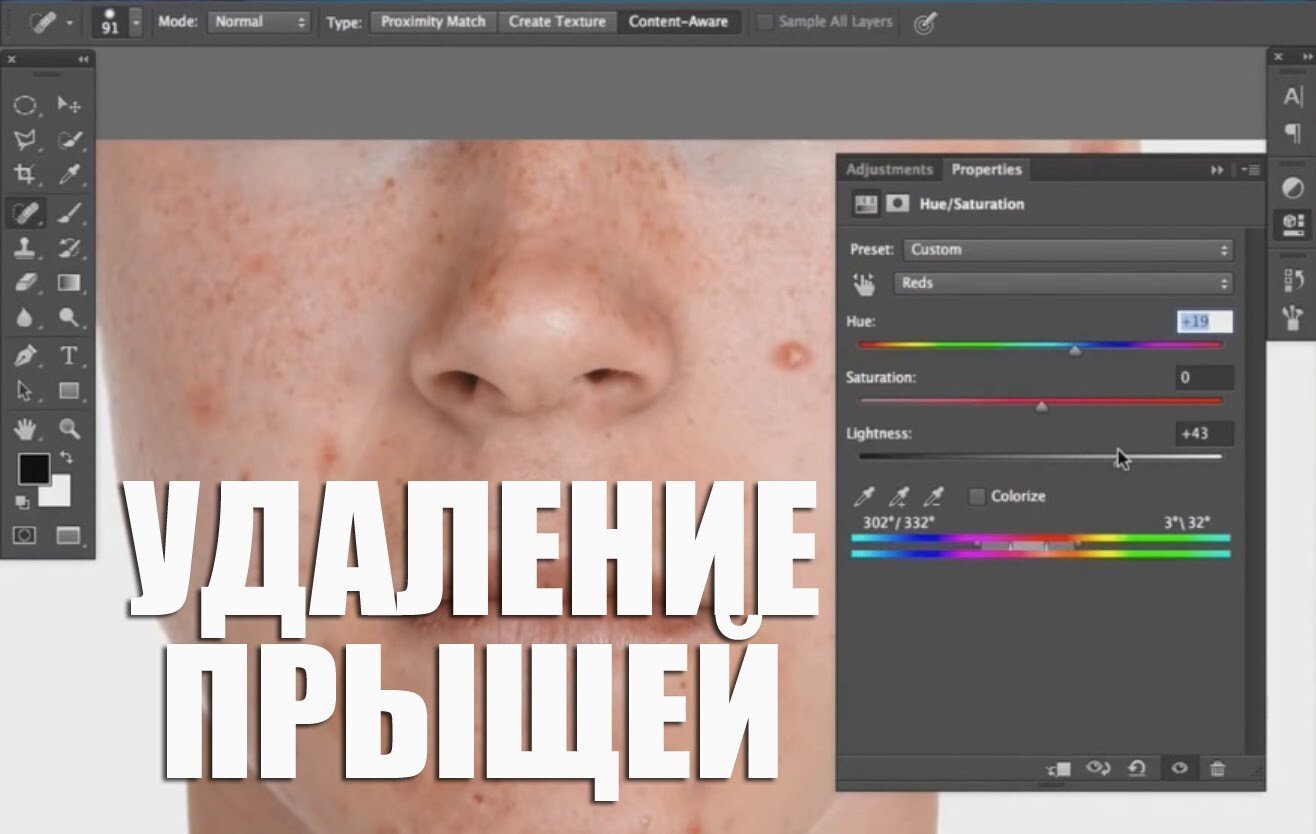The width and height of the screenshot is (1316, 834).
Task: Enable the Colorize checkbox
Action: [977, 496]
